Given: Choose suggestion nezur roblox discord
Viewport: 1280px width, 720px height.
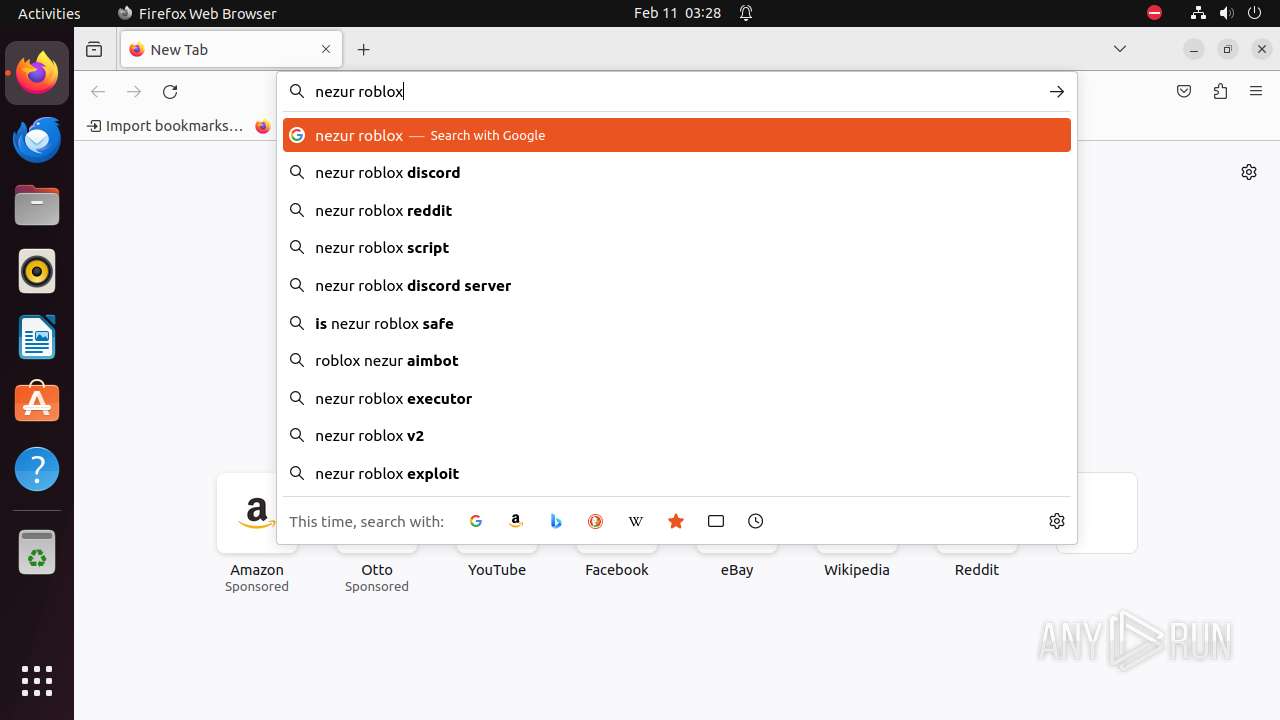Looking at the screenshot, I should [x=677, y=173].
